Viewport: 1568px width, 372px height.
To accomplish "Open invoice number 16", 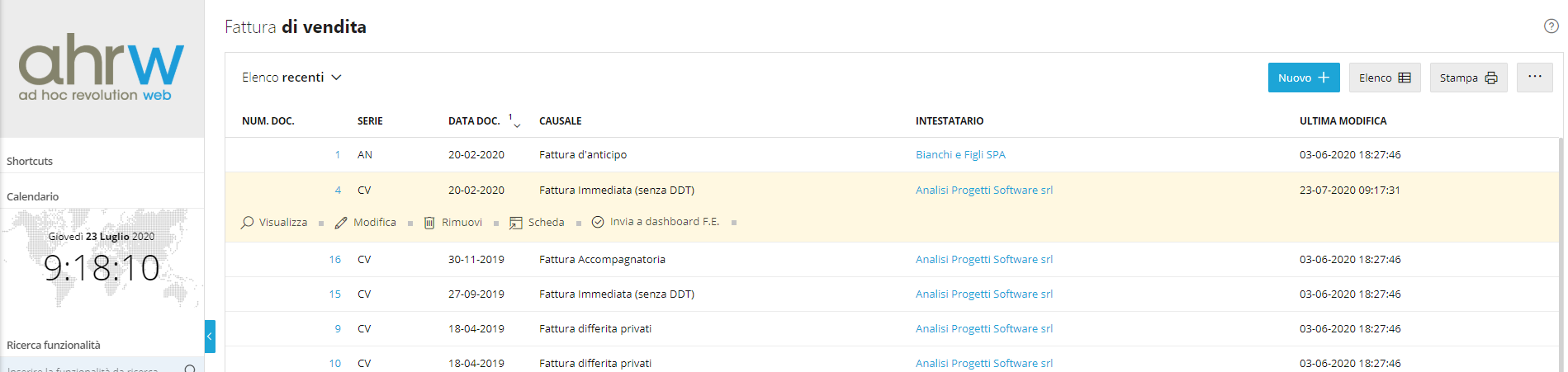I will point(334,259).
